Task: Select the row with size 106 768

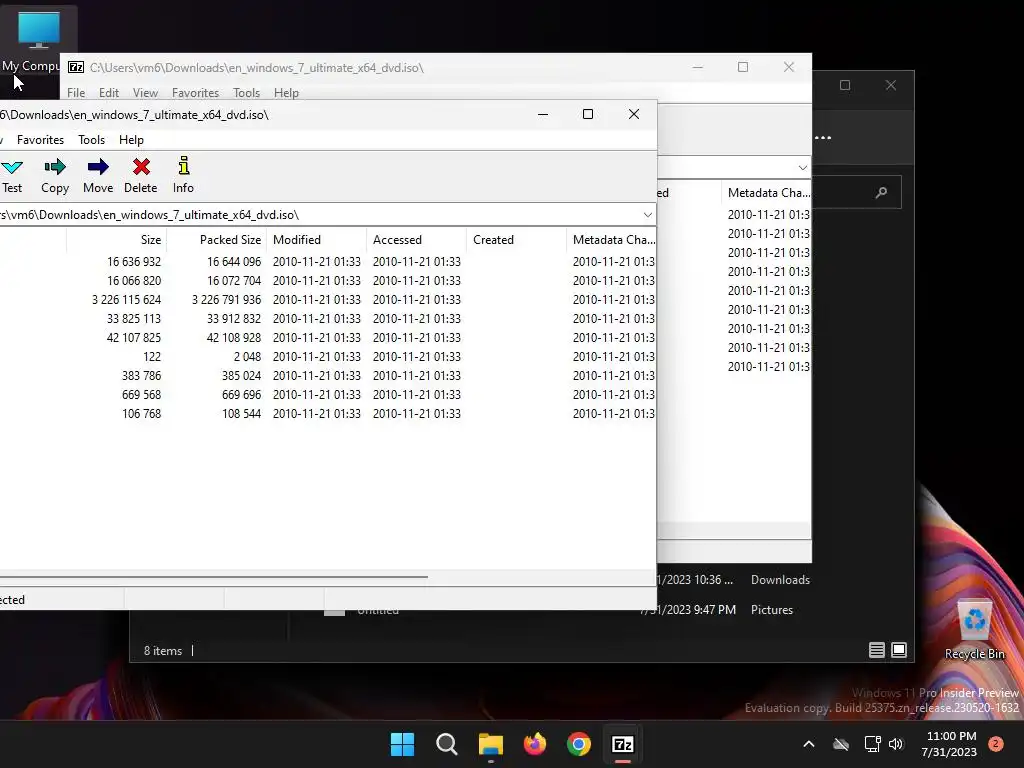Action: click(x=328, y=413)
